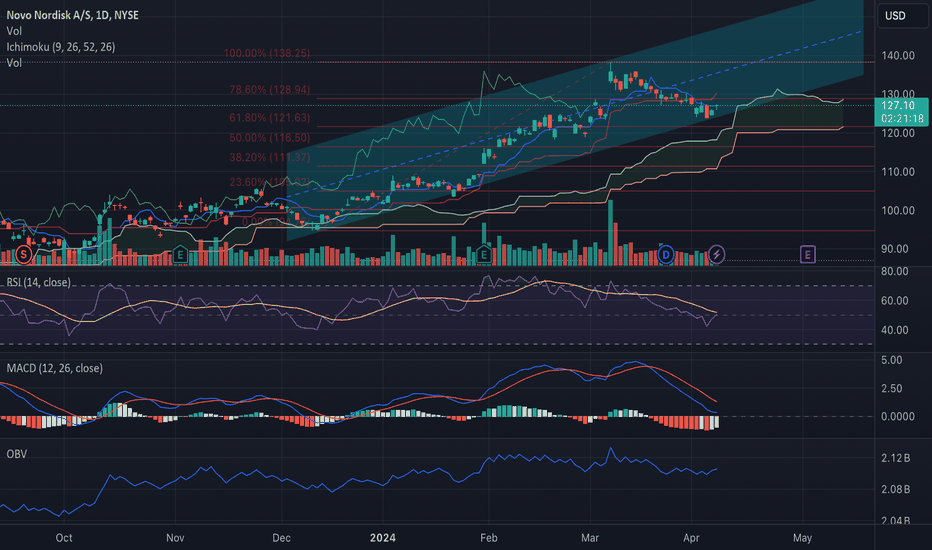Open the November earnings E marker
932x550 pixels.
(x=180, y=255)
